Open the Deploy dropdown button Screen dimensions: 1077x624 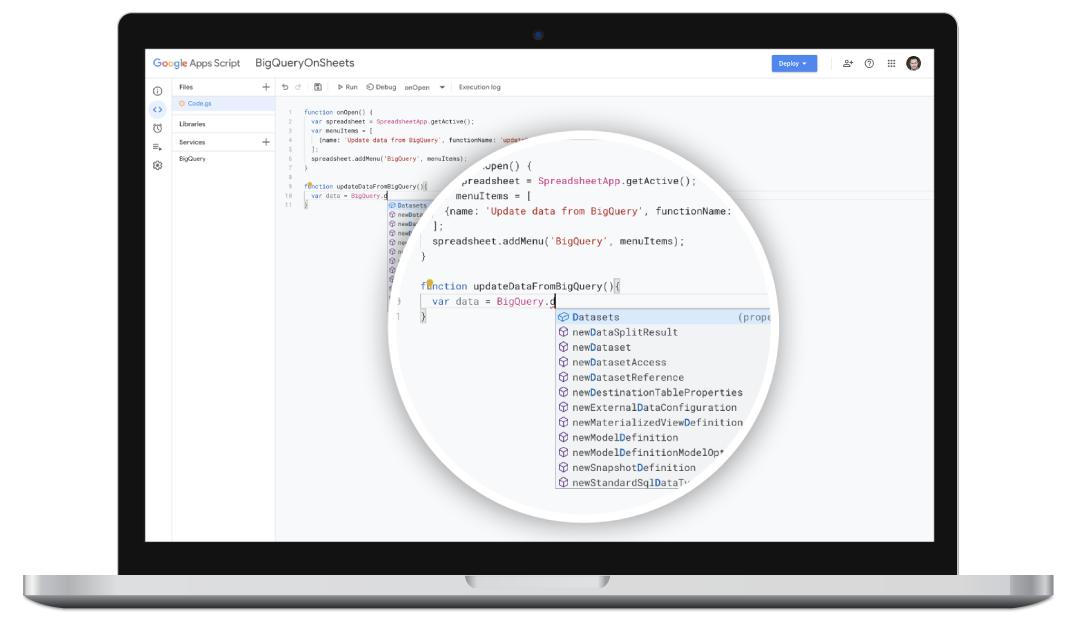point(794,63)
